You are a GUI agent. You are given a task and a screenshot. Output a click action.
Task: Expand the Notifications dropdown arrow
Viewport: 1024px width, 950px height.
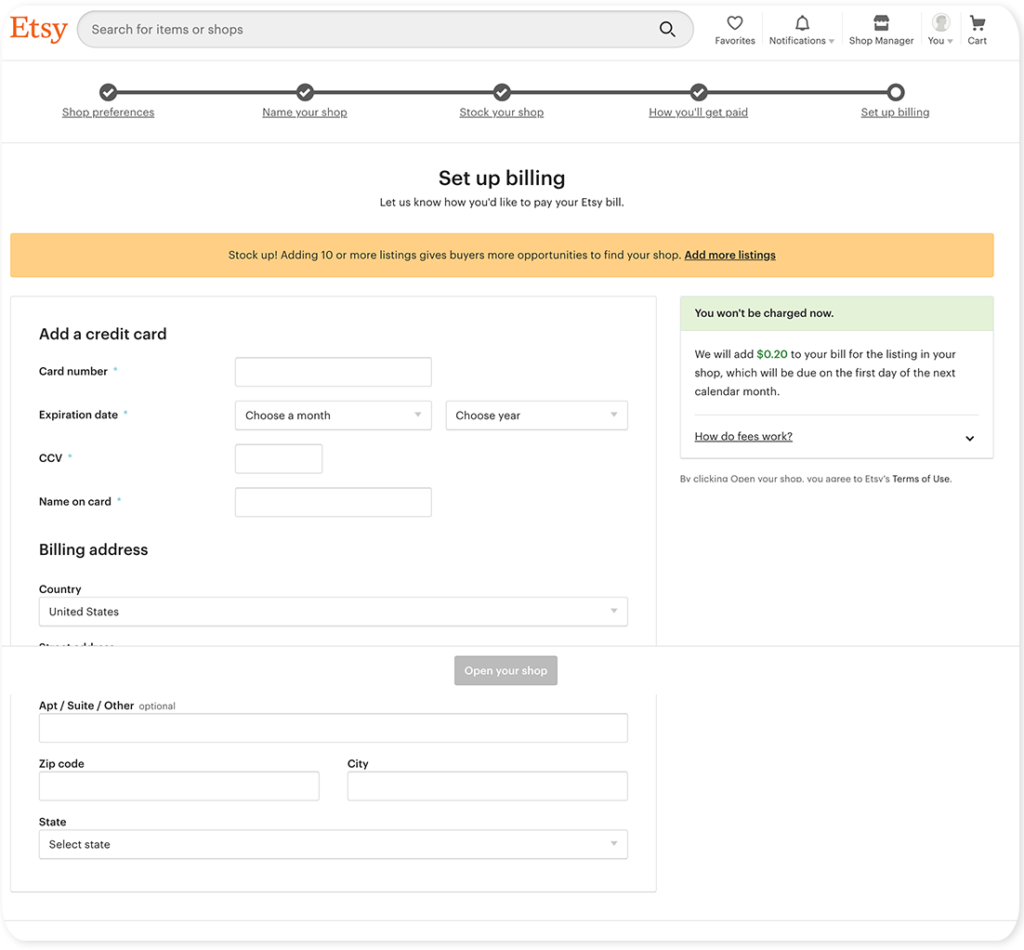pos(831,41)
